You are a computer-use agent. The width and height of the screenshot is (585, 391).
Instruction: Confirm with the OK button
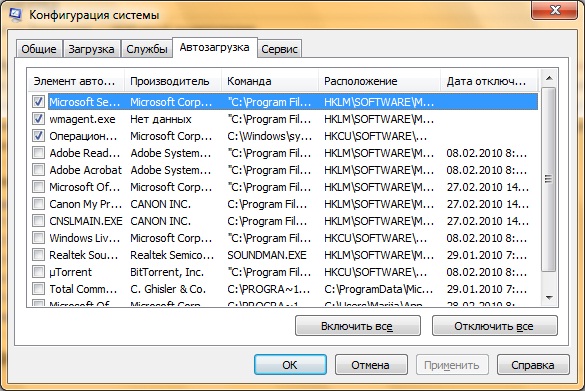click(290, 365)
